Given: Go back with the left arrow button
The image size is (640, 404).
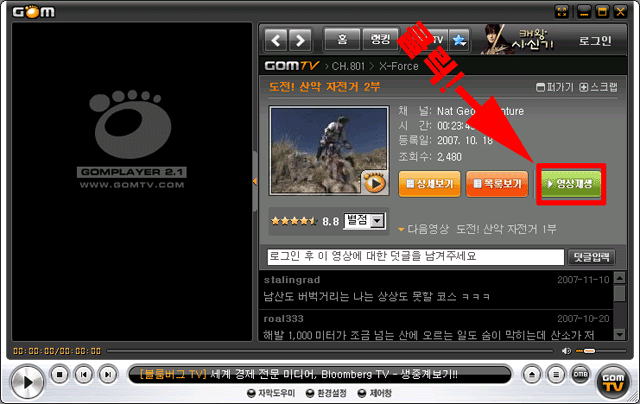Looking at the screenshot, I should click(276, 41).
